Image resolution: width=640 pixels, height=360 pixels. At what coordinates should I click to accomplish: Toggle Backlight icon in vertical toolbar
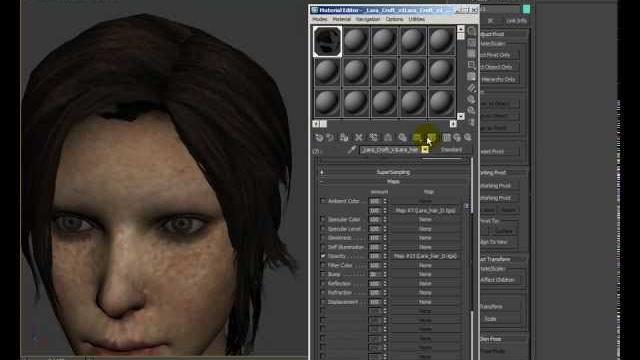click(471, 42)
